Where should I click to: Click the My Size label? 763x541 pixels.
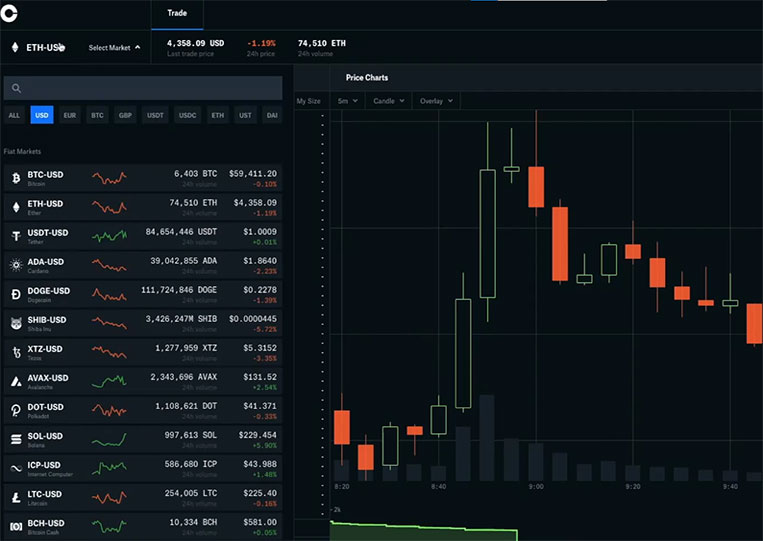click(309, 101)
